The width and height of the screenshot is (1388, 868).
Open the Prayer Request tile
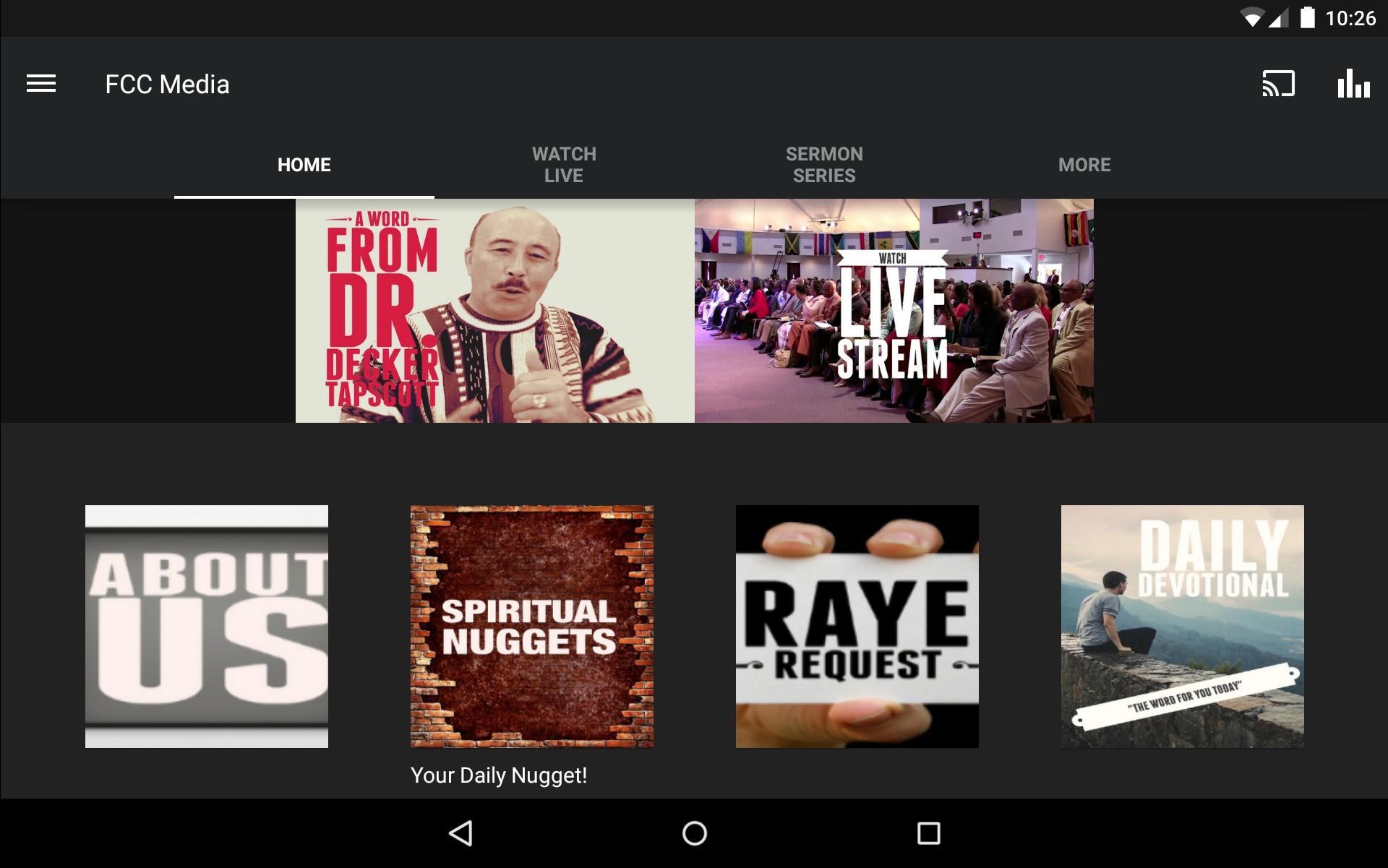(857, 627)
